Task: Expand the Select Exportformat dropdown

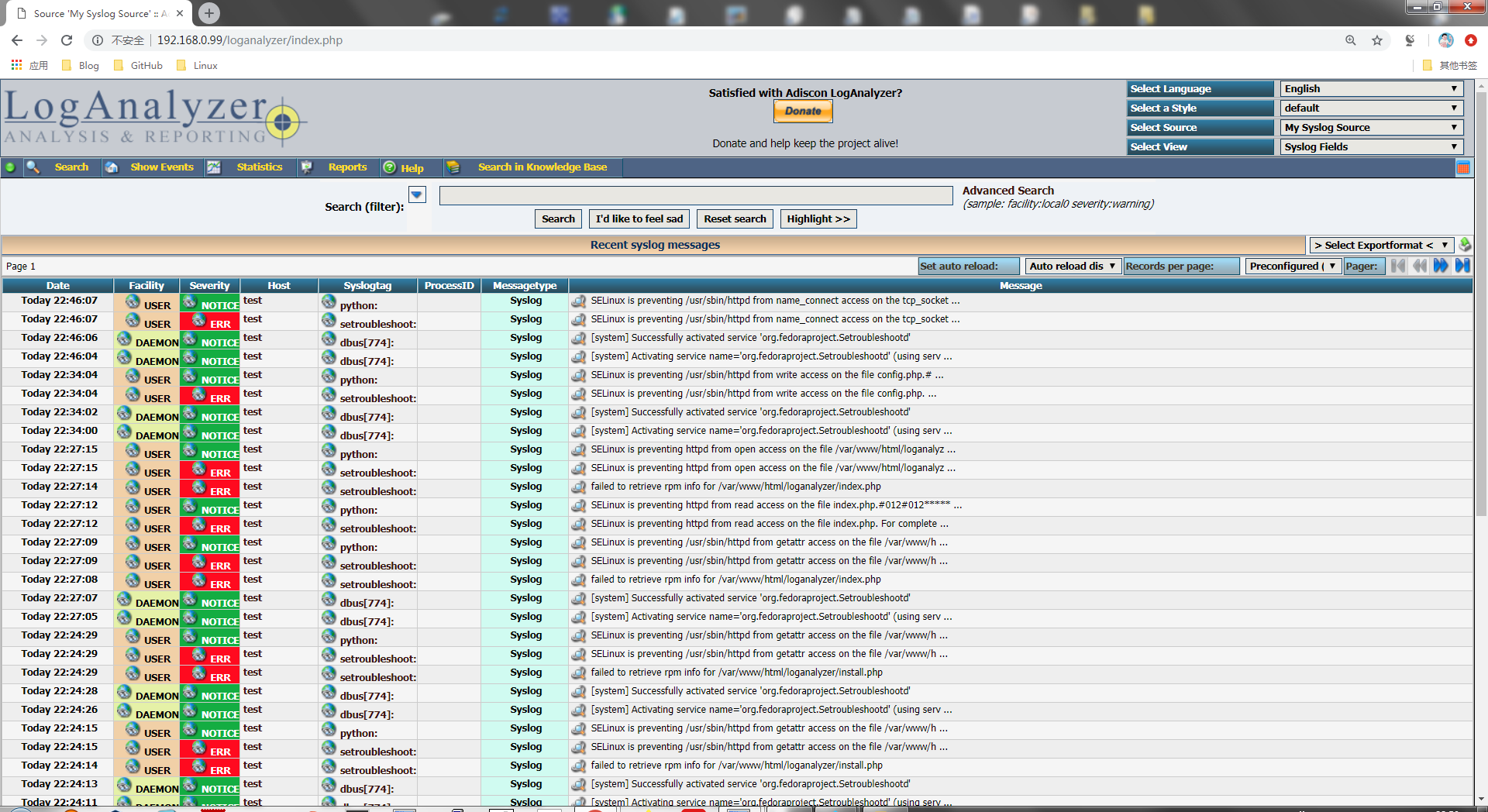Action: tap(1381, 245)
